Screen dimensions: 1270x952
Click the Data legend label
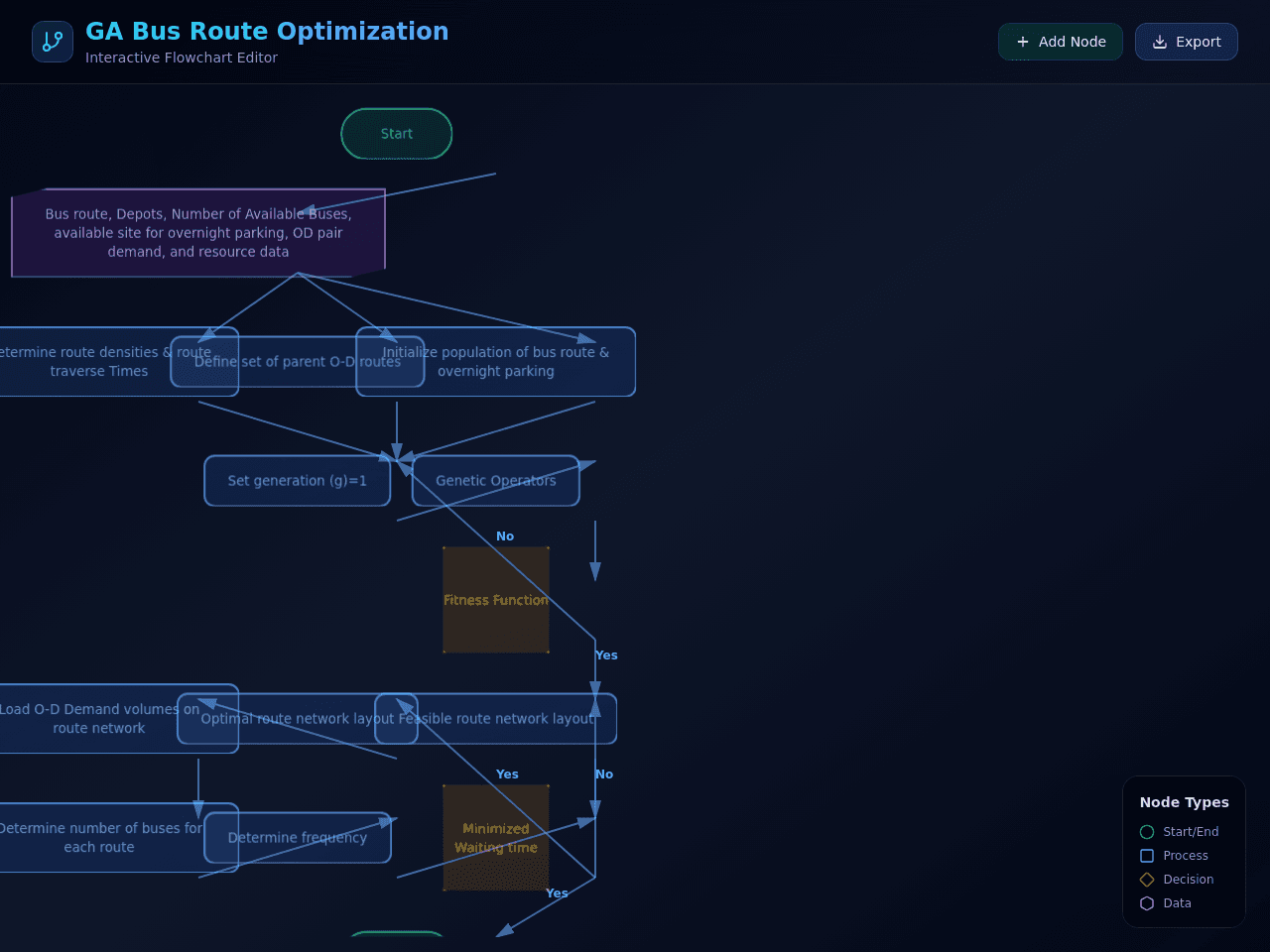(x=1177, y=903)
